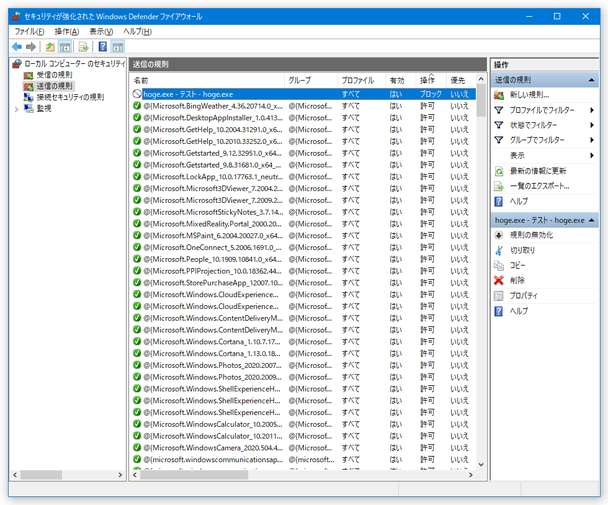Select the Microsoft.MSPaint rule row

(x=304, y=235)
